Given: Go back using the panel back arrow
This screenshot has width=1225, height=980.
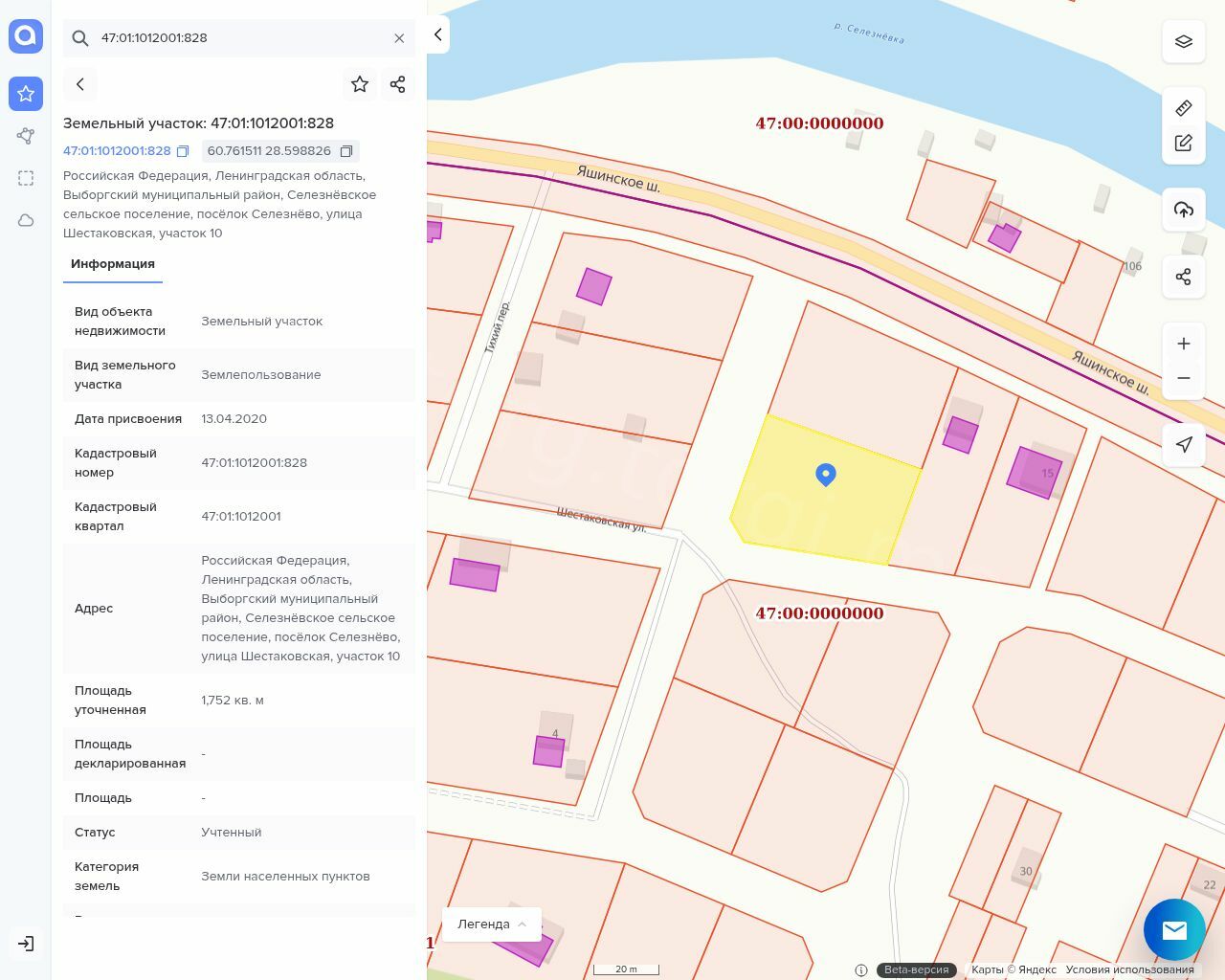Looking at the screenshot, I should coord(80,84).
